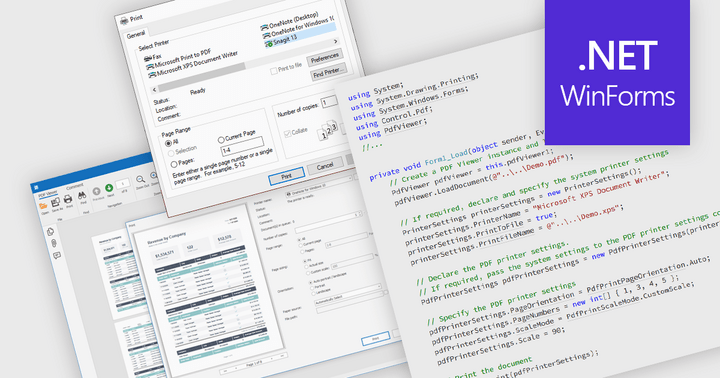This screenshot has height=378, width=720.
Task: Select the Pages radio button
Action: 174,164
